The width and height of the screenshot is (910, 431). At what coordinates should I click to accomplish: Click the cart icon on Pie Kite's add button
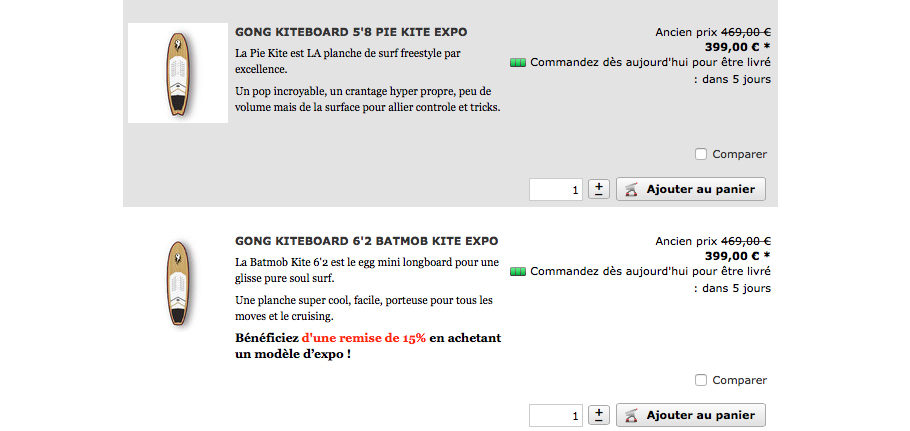(x=631, y=189)
